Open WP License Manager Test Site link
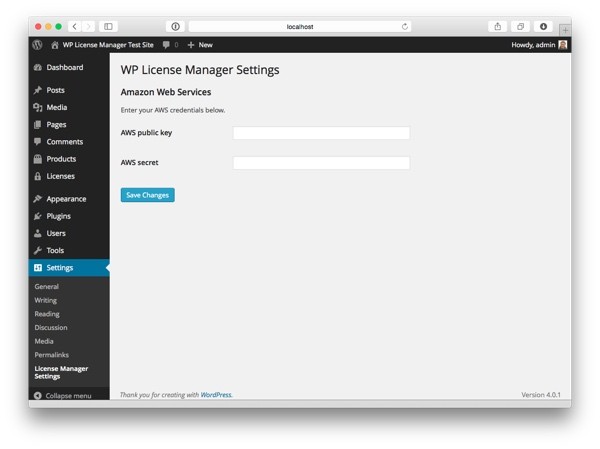The height and width of the screenshot is (449, 600). coord(108,45)
